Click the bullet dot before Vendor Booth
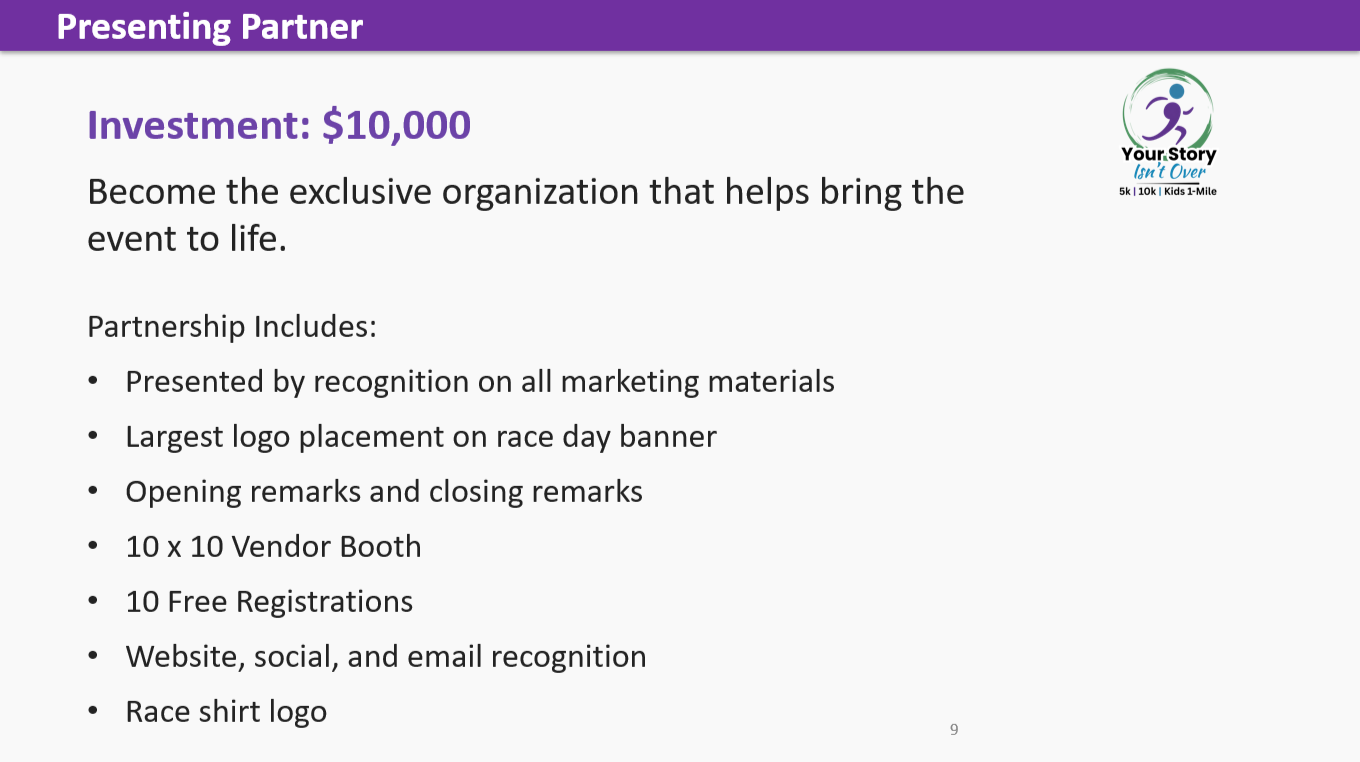 click(93, 547)
